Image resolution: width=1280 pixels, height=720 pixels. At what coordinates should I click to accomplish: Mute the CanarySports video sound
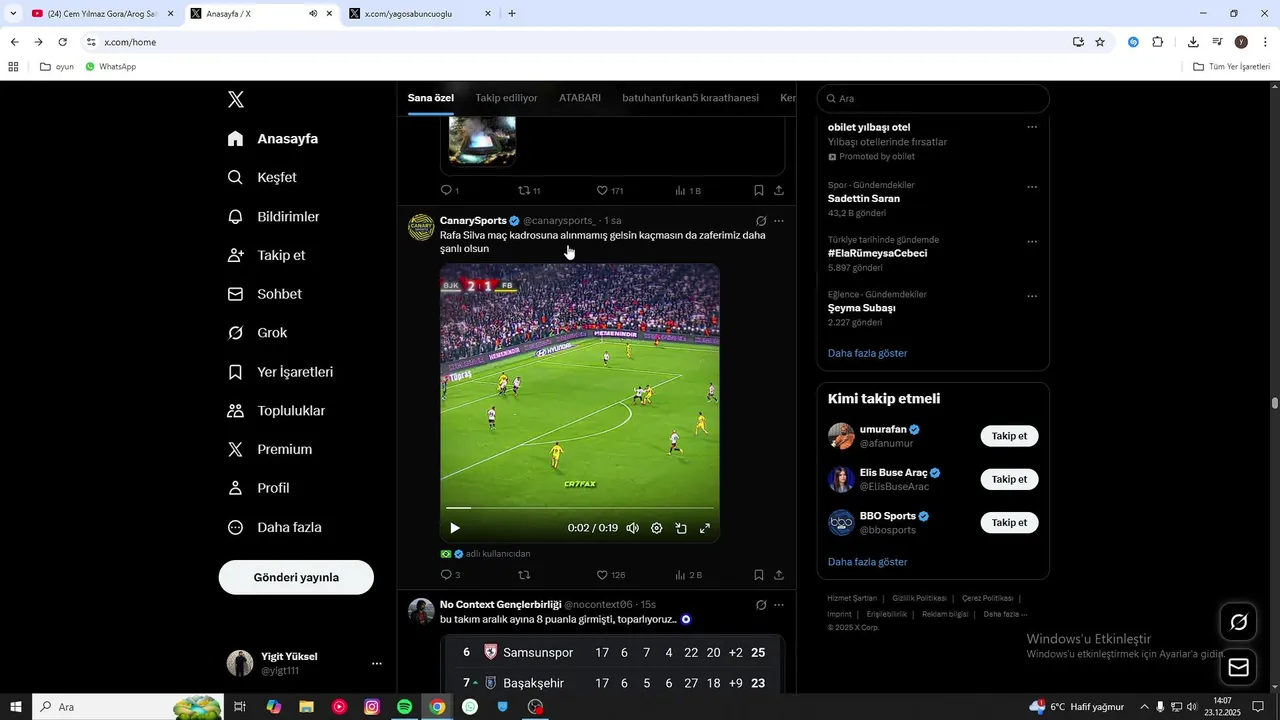tap(632, 528)
